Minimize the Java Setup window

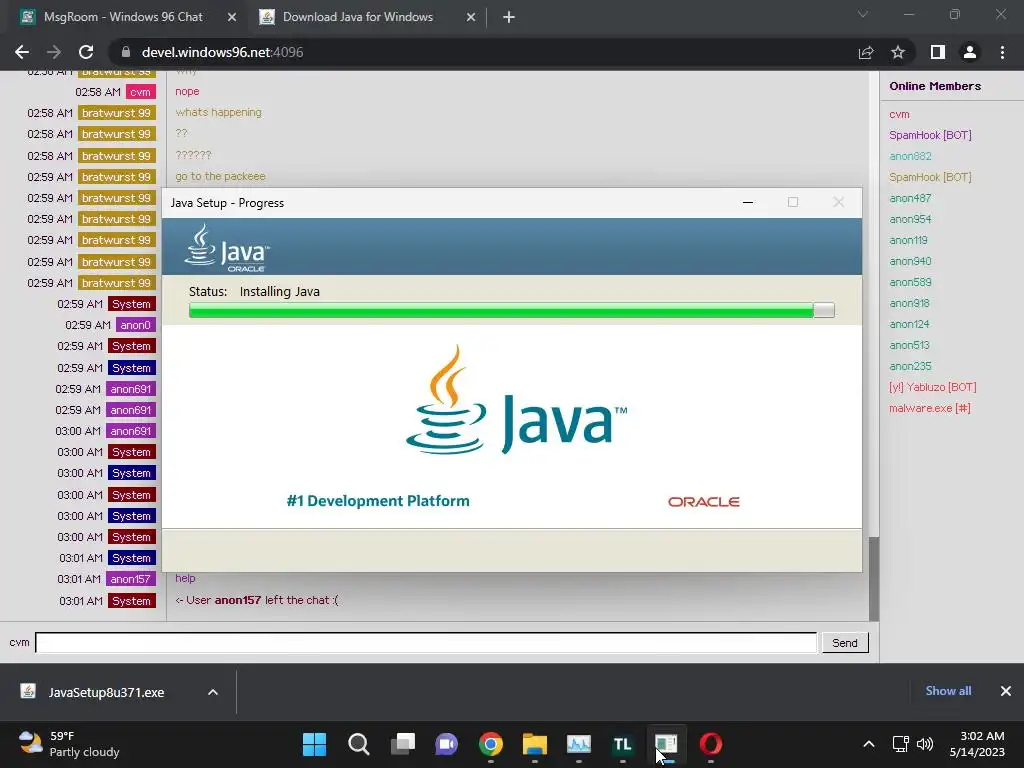pos(748,202)
